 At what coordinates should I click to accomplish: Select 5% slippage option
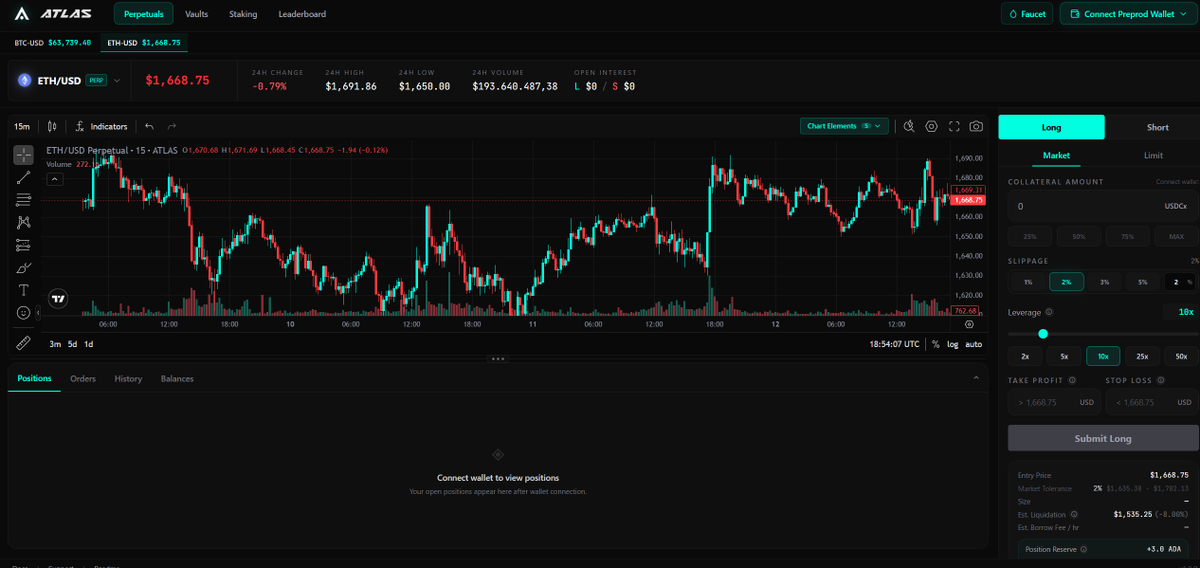click(x=1142, y=282)
